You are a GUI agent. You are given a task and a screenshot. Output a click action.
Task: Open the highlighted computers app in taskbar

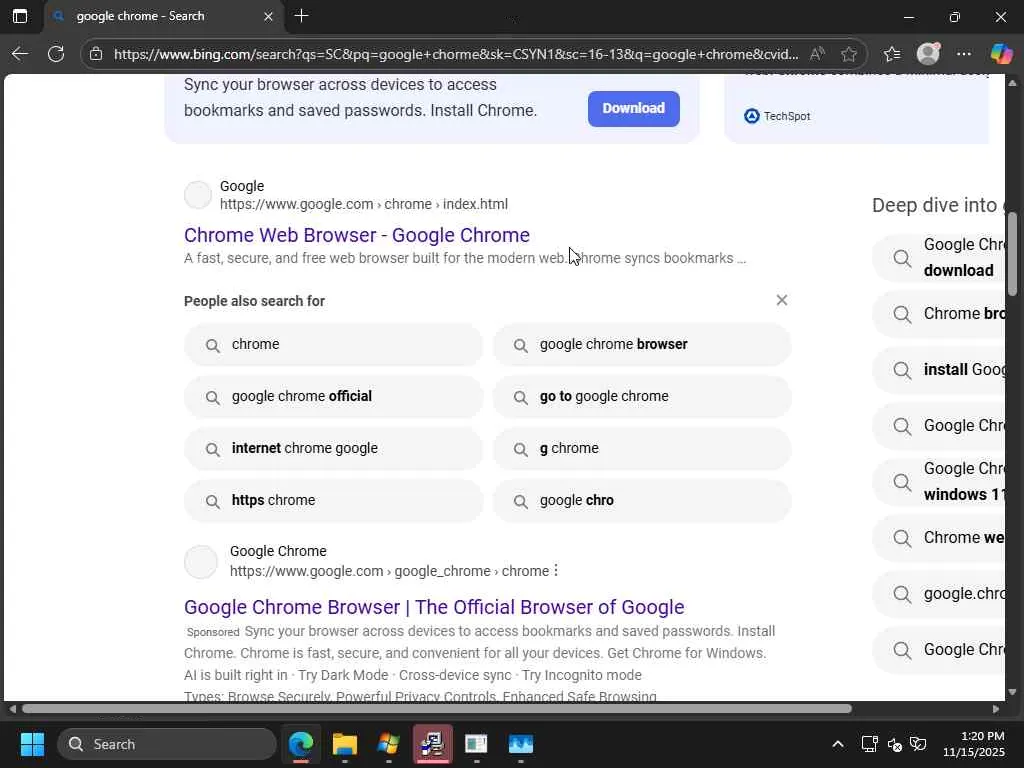(x=432, y=744)
